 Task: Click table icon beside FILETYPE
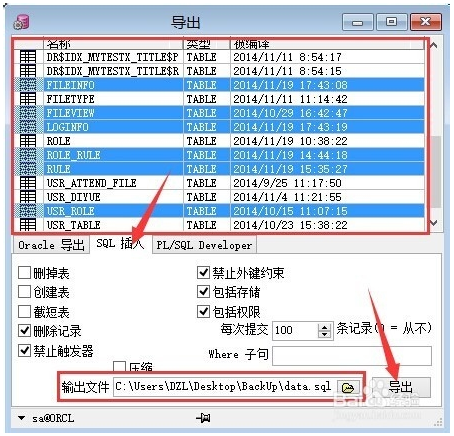pos(28,99)
